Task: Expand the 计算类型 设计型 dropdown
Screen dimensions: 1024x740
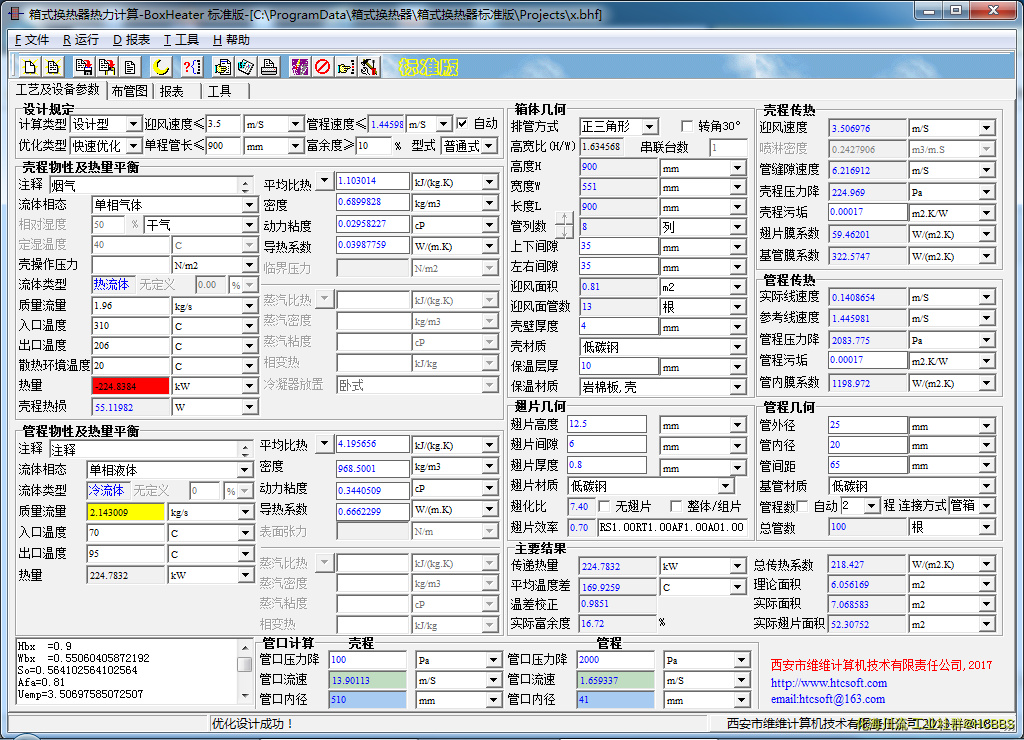Action: tap(133, 124)
